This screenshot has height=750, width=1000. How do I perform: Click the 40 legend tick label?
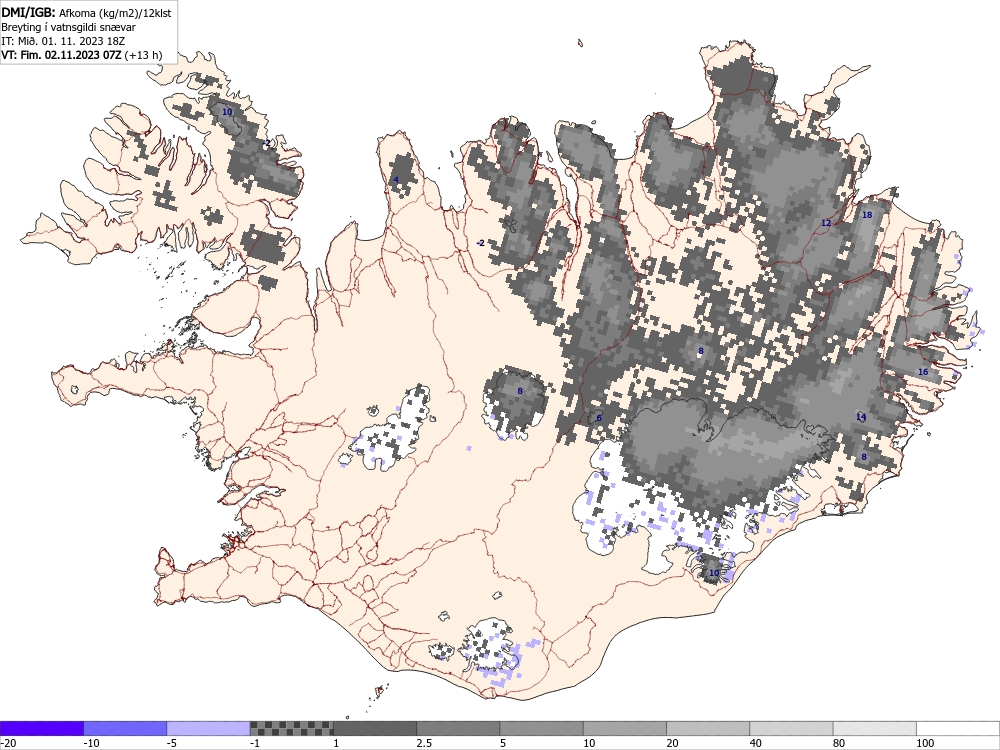click(x=756, y=743)
